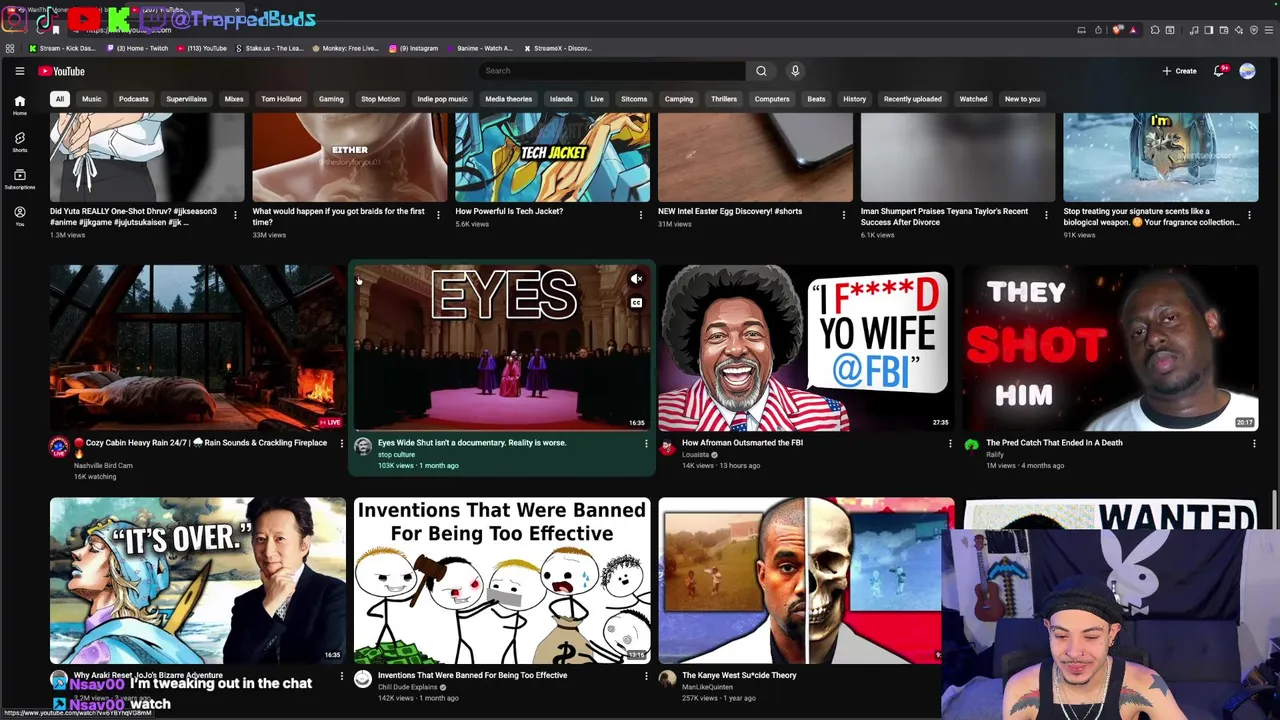Select the Podcasts filter chip
The image size is (1280, 720).
(133, 99)
